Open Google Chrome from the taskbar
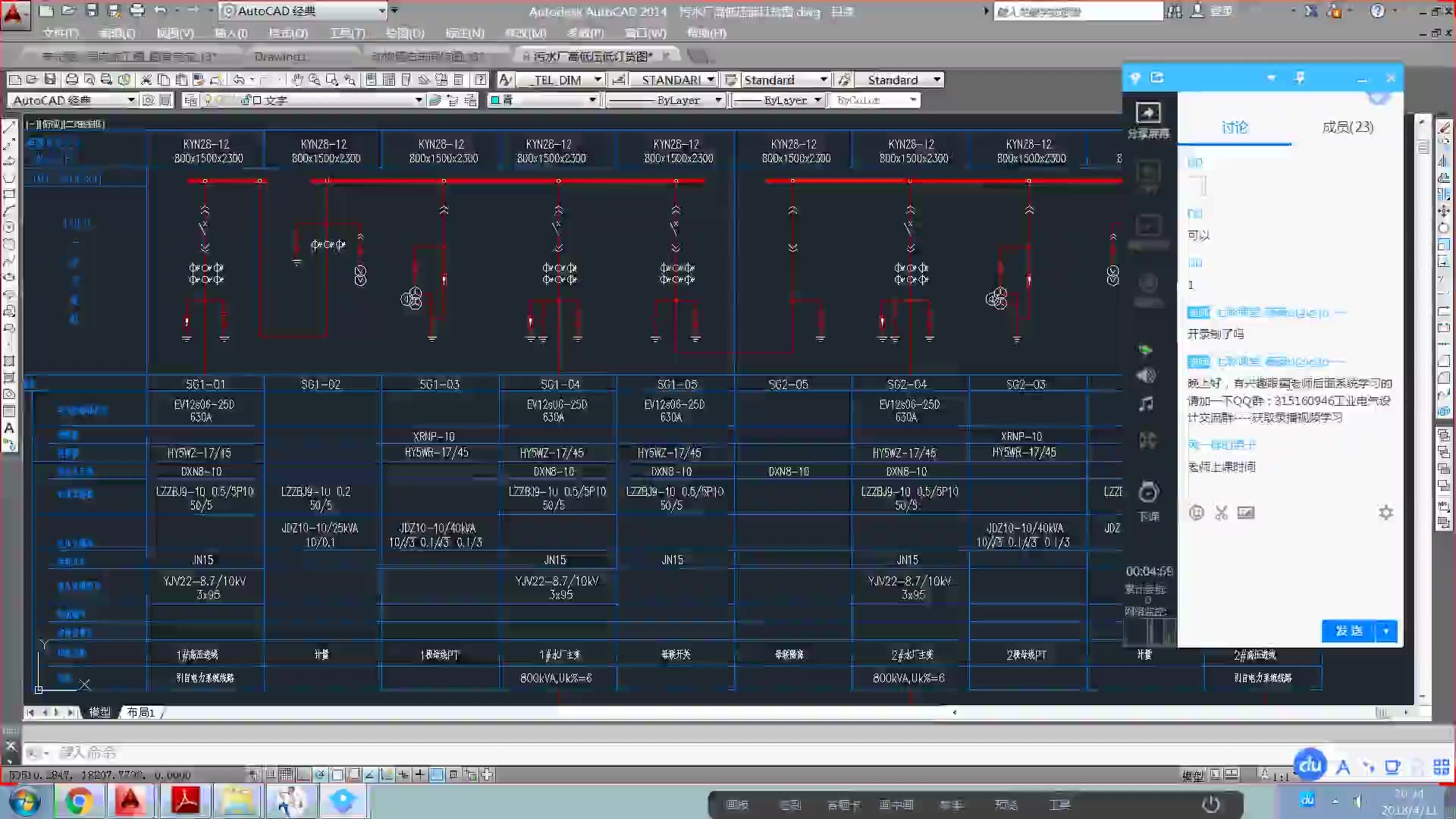Viewport: 1456px width, 819px height. pos(77,802)
